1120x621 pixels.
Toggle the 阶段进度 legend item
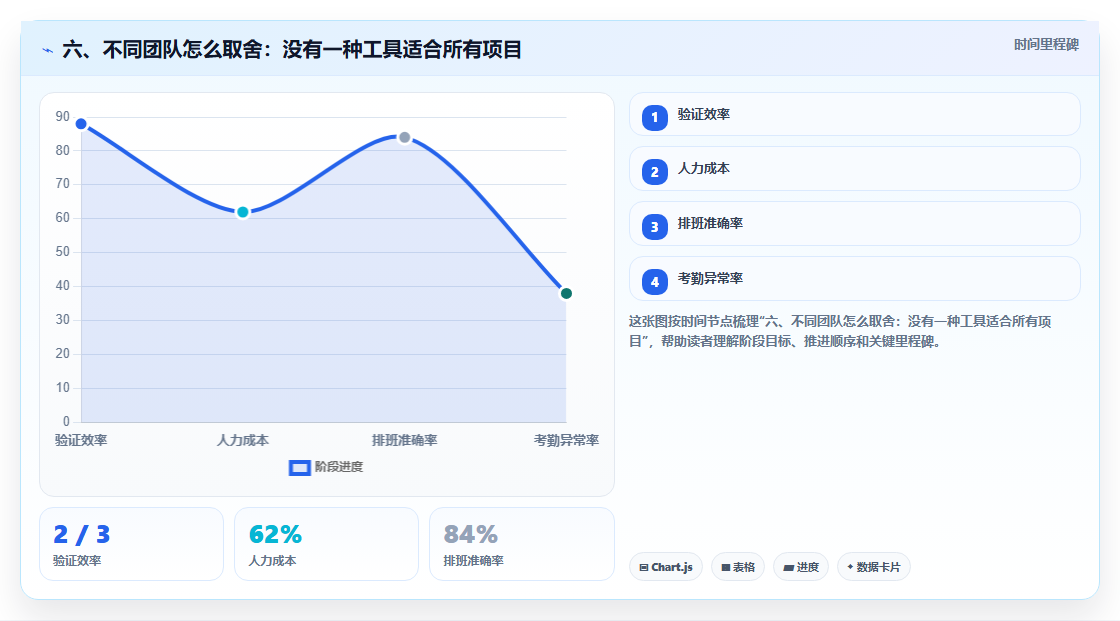point(326,467)
